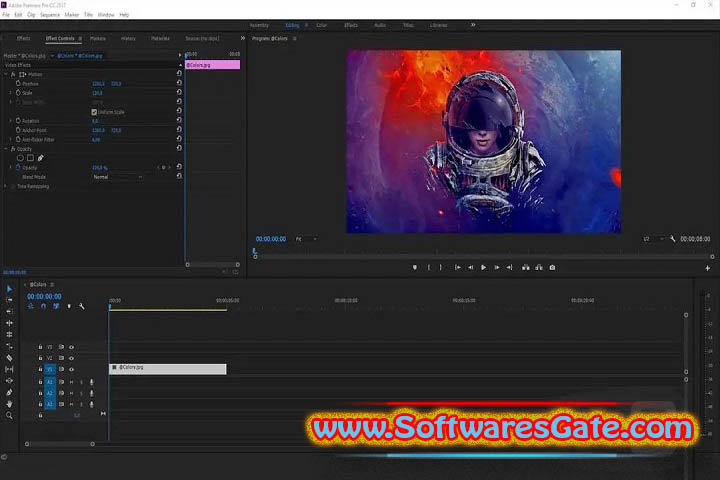Add a marker in the timeline panel
This screenshot has width=720, height=480.
pyautogui.click(x=69, y=306)
